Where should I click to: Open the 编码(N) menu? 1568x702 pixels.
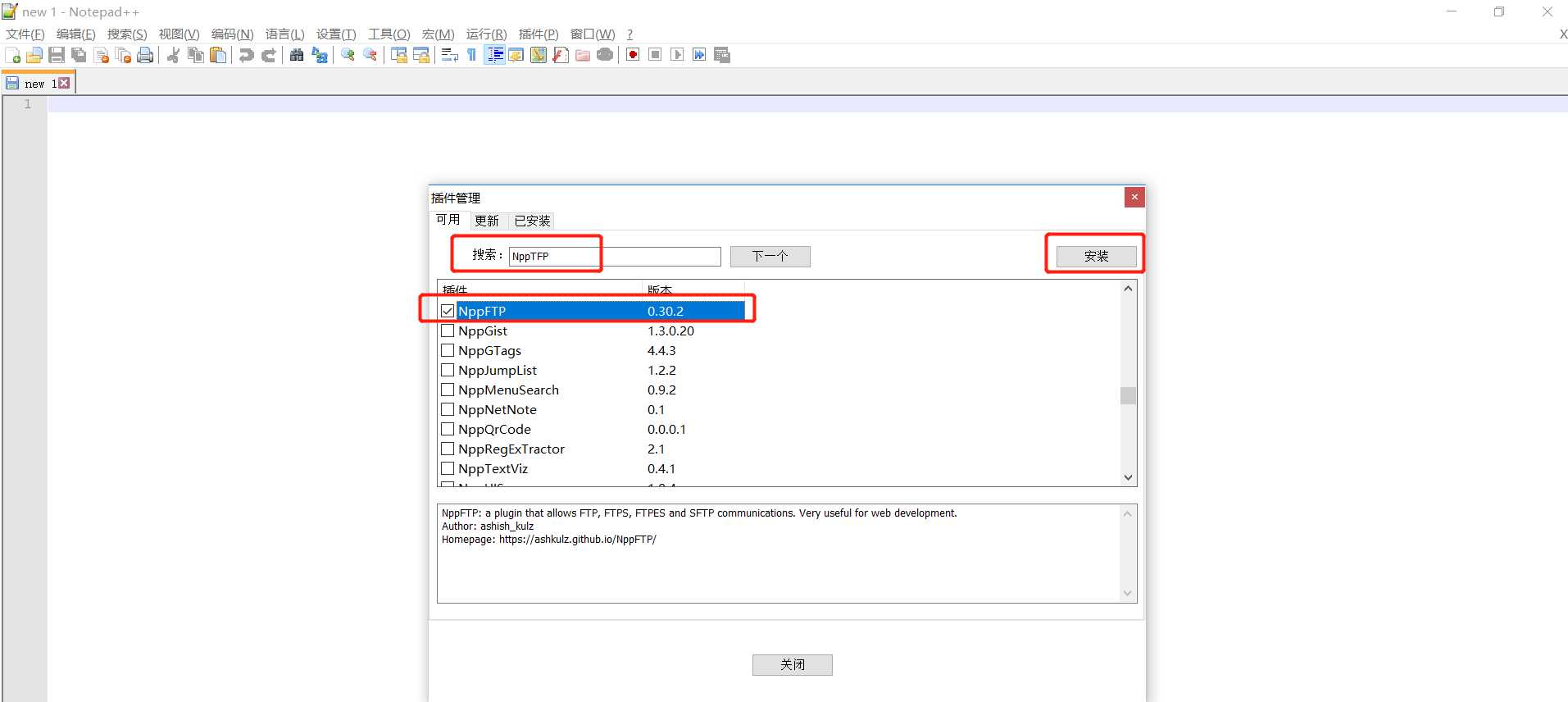tap(232, 34)
